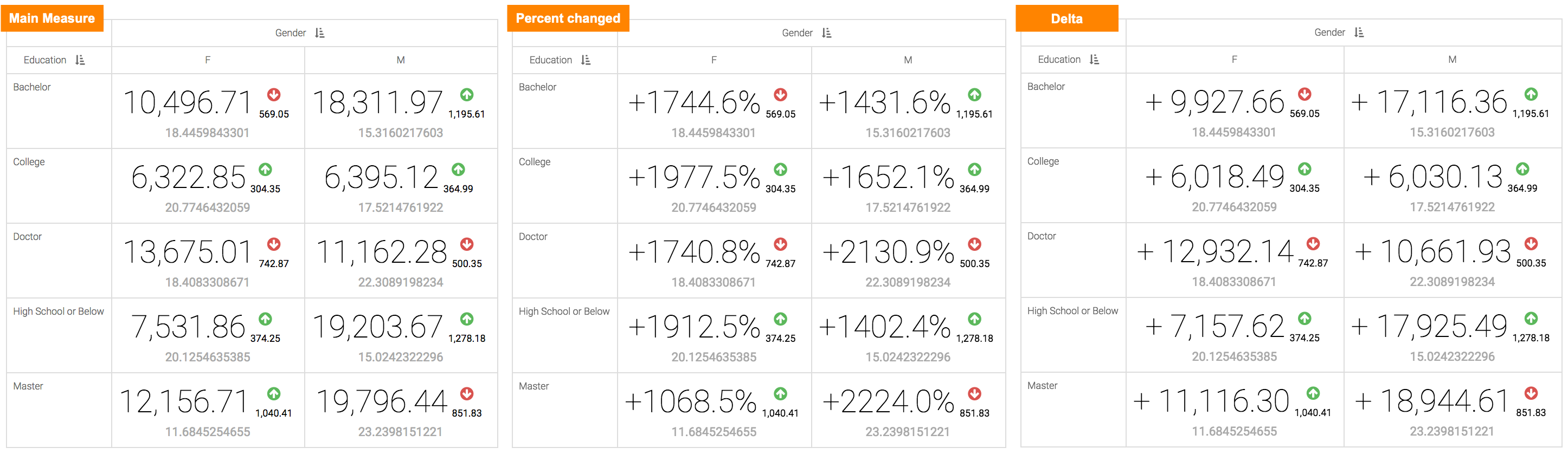Click the F column header in Main Measure
1568x454 pixels.
[x=208, y=60]
